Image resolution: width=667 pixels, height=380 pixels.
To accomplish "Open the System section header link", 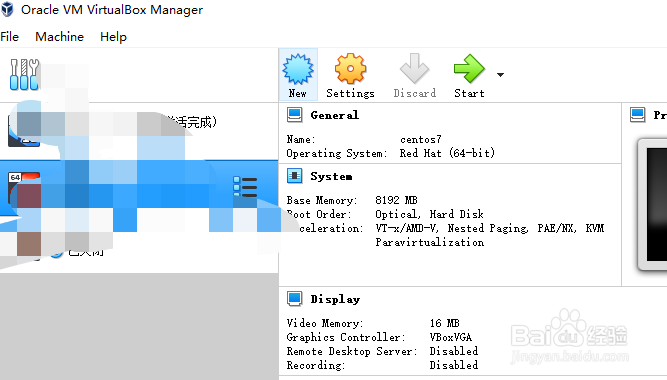I will pos(331,176).
